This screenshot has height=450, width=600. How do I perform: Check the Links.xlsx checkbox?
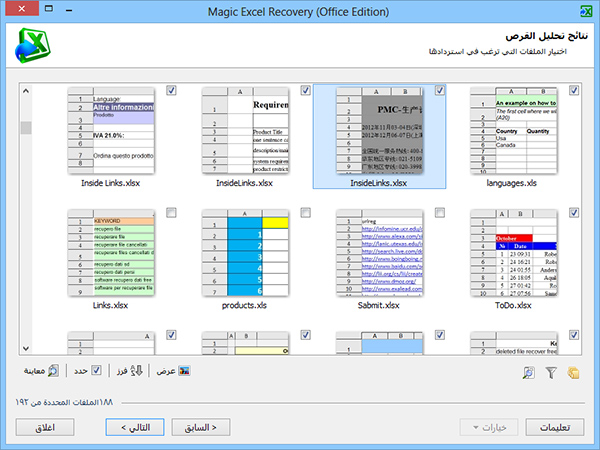pyautogui.click(x=171, y=213)
